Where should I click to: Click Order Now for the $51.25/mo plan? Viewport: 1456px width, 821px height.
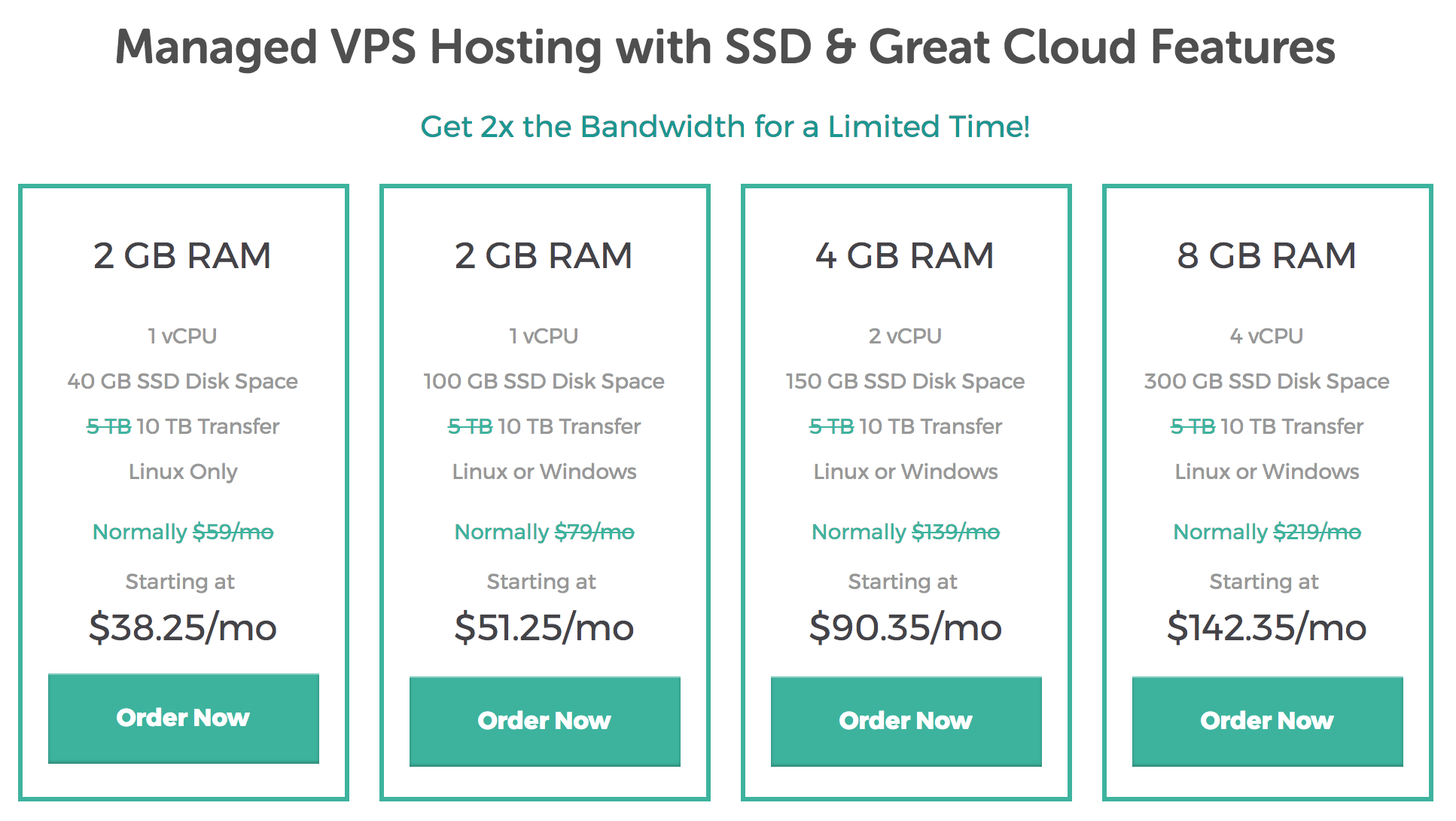pyautogui.click(x=544, y=721)
